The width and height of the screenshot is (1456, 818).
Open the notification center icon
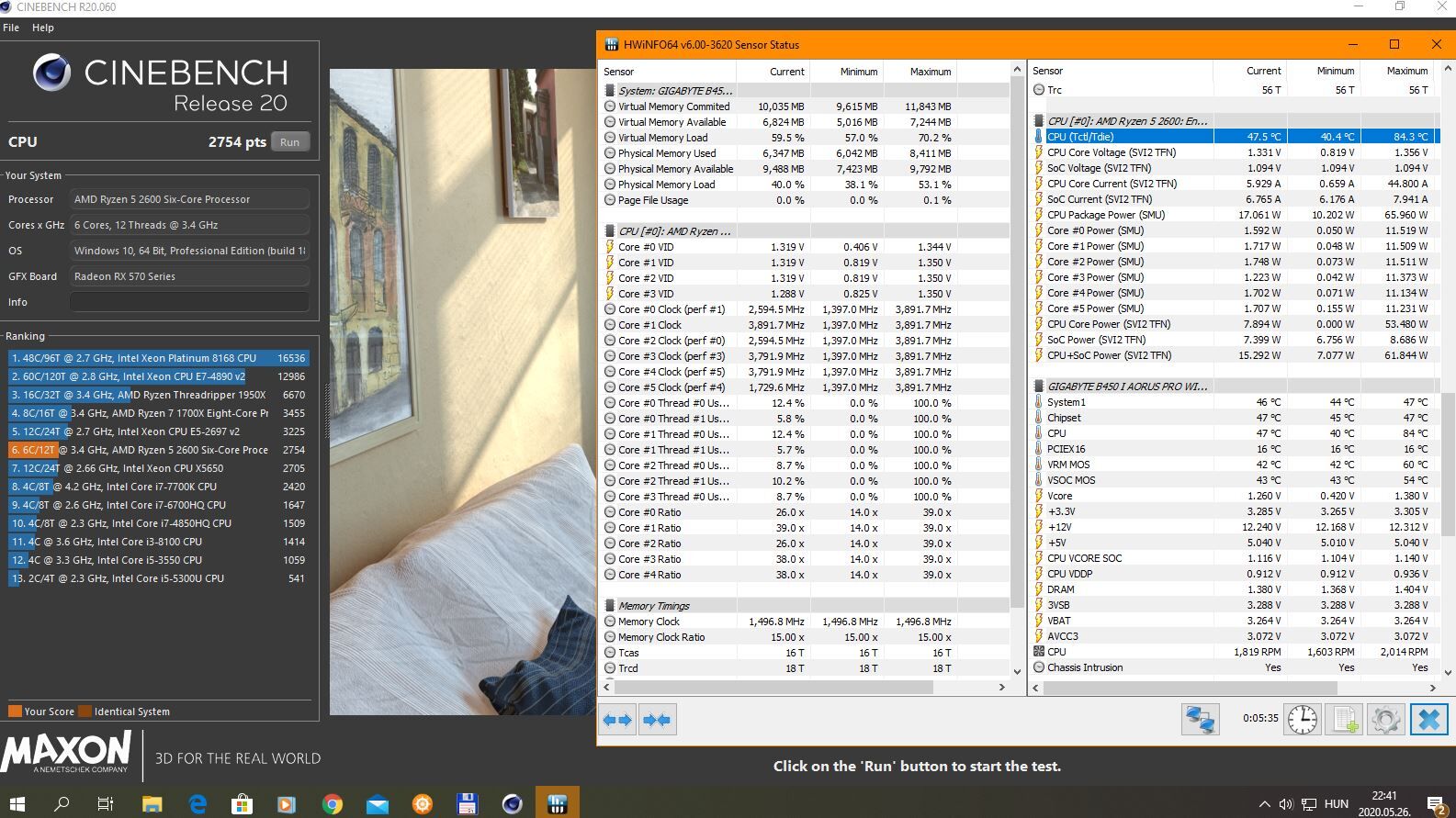coord(1437,805)
